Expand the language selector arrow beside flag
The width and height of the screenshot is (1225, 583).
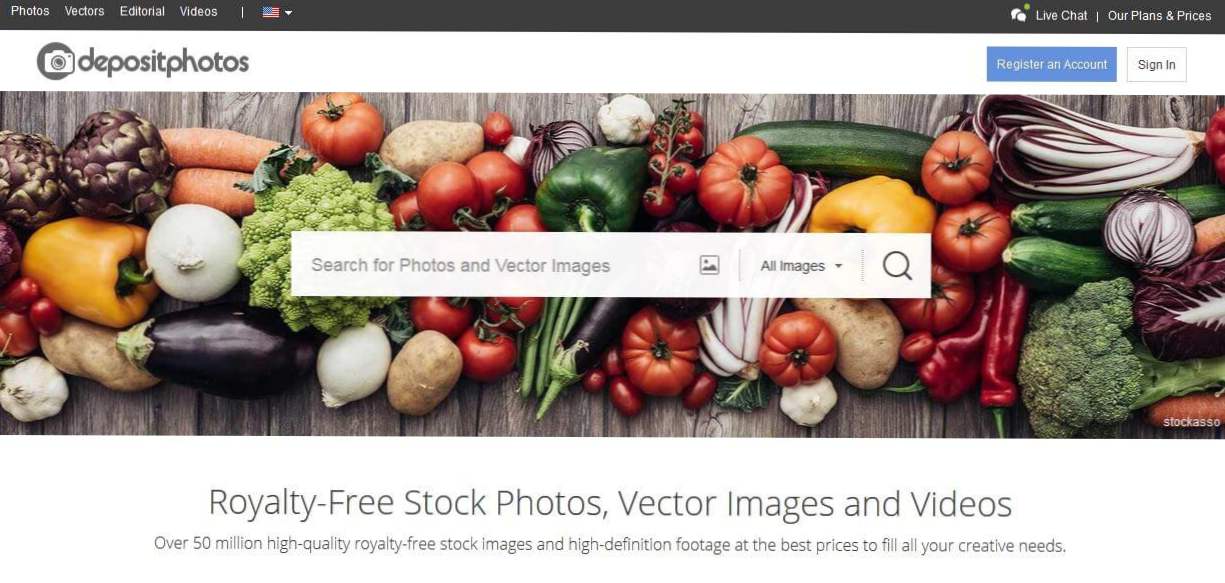(288, 13)
